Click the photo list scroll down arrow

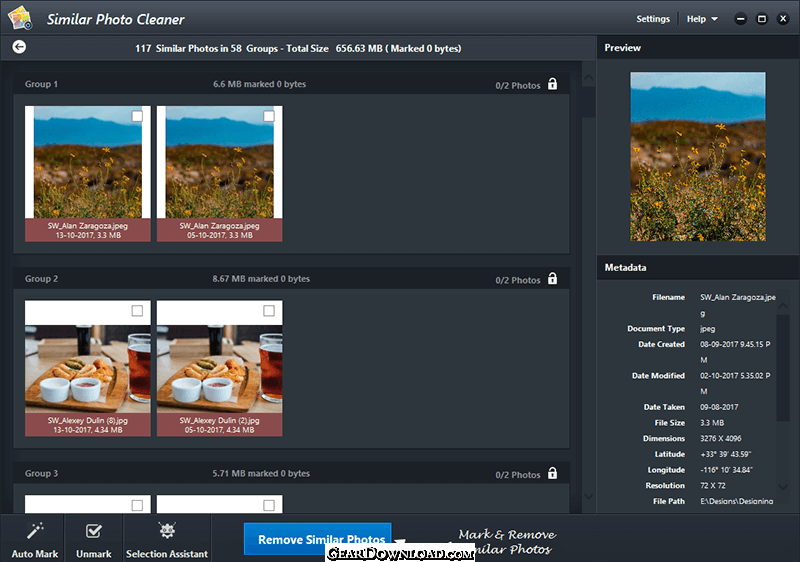[x=588, y=496]
